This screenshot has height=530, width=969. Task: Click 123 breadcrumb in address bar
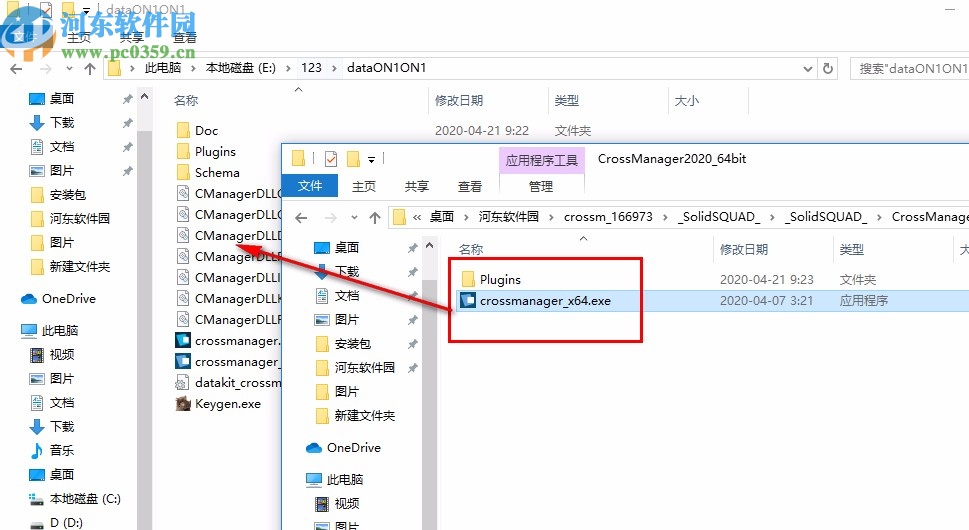click(x=311, y=68)
